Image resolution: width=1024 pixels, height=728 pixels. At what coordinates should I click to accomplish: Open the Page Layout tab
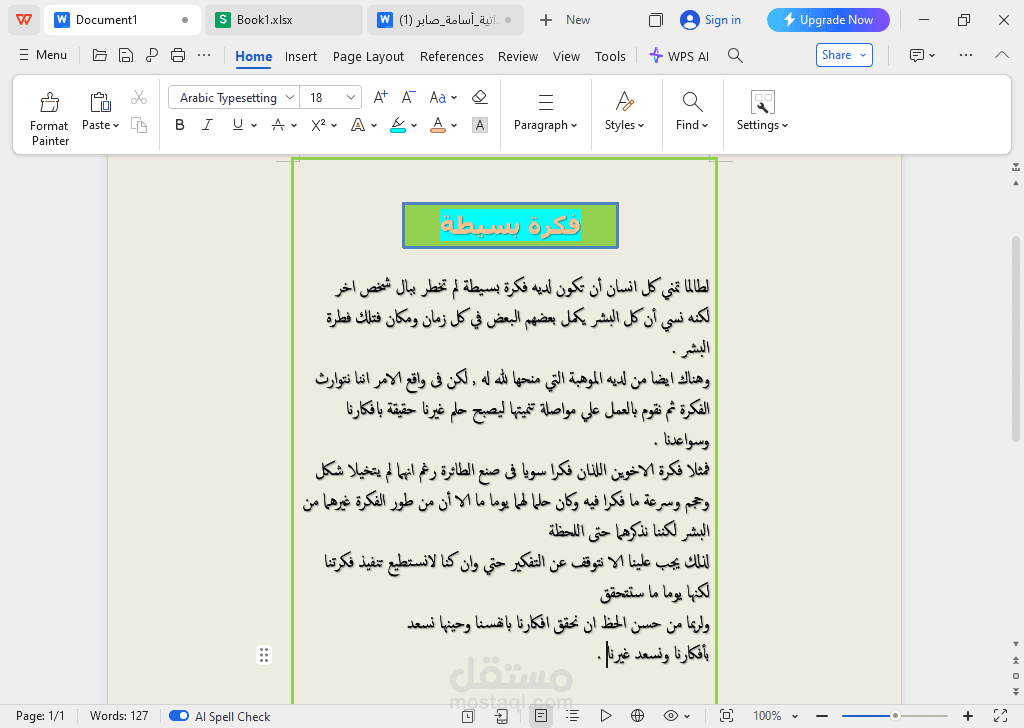(368, 57)
